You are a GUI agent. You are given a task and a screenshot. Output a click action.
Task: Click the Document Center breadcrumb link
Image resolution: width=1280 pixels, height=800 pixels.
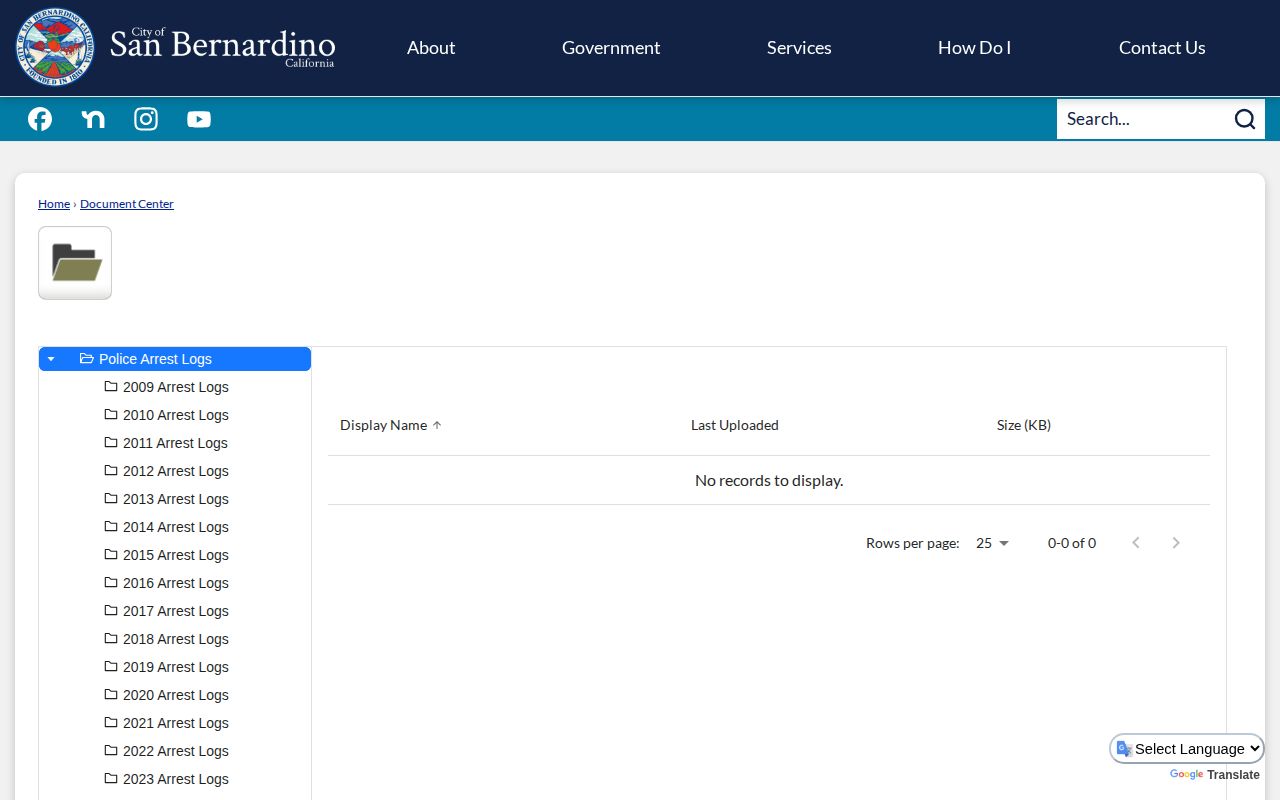pyautogui.click(x=127, y=204)
